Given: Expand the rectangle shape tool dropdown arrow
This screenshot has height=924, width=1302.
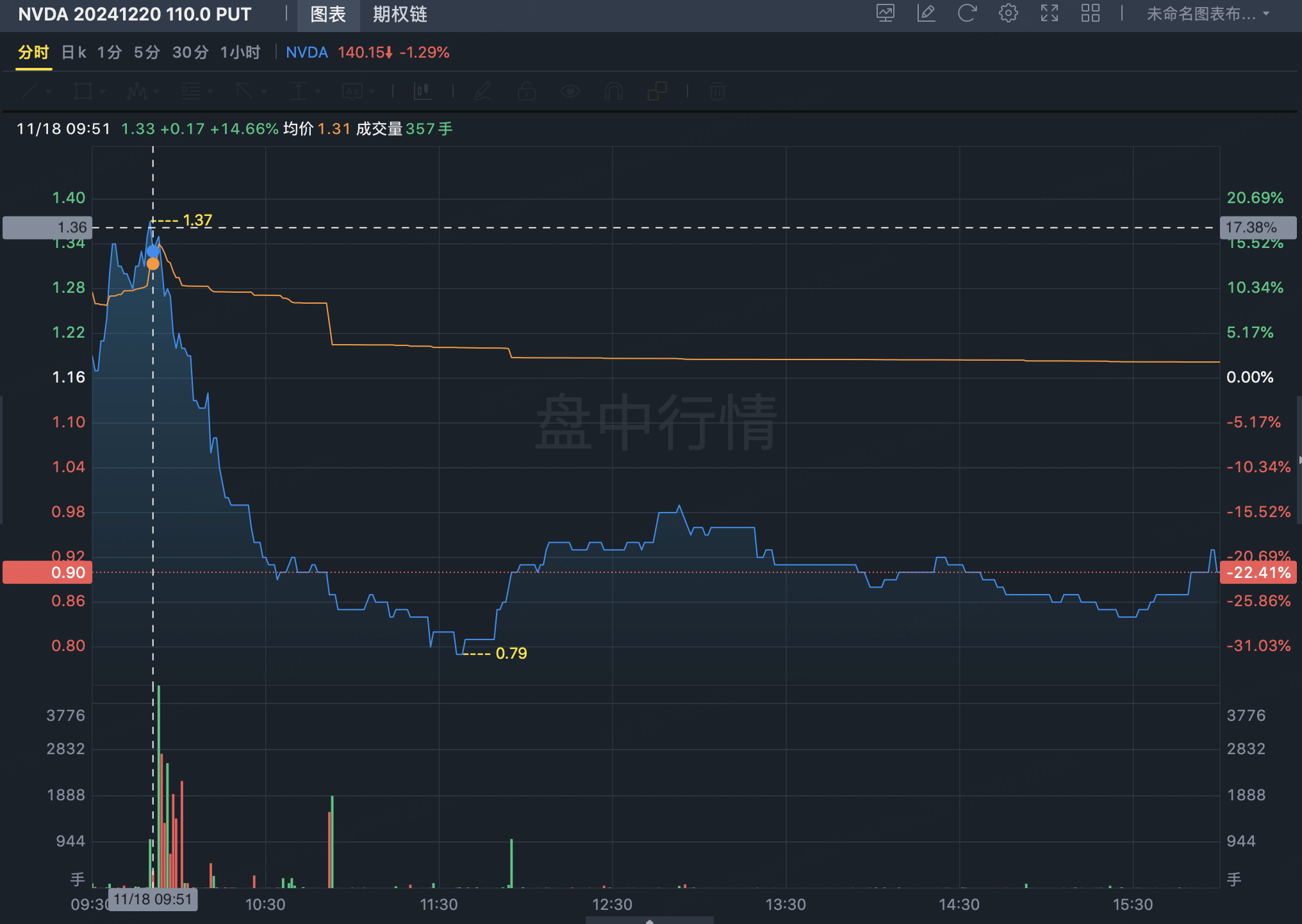Looking at the screenshot, I should [x=103, y=92].
